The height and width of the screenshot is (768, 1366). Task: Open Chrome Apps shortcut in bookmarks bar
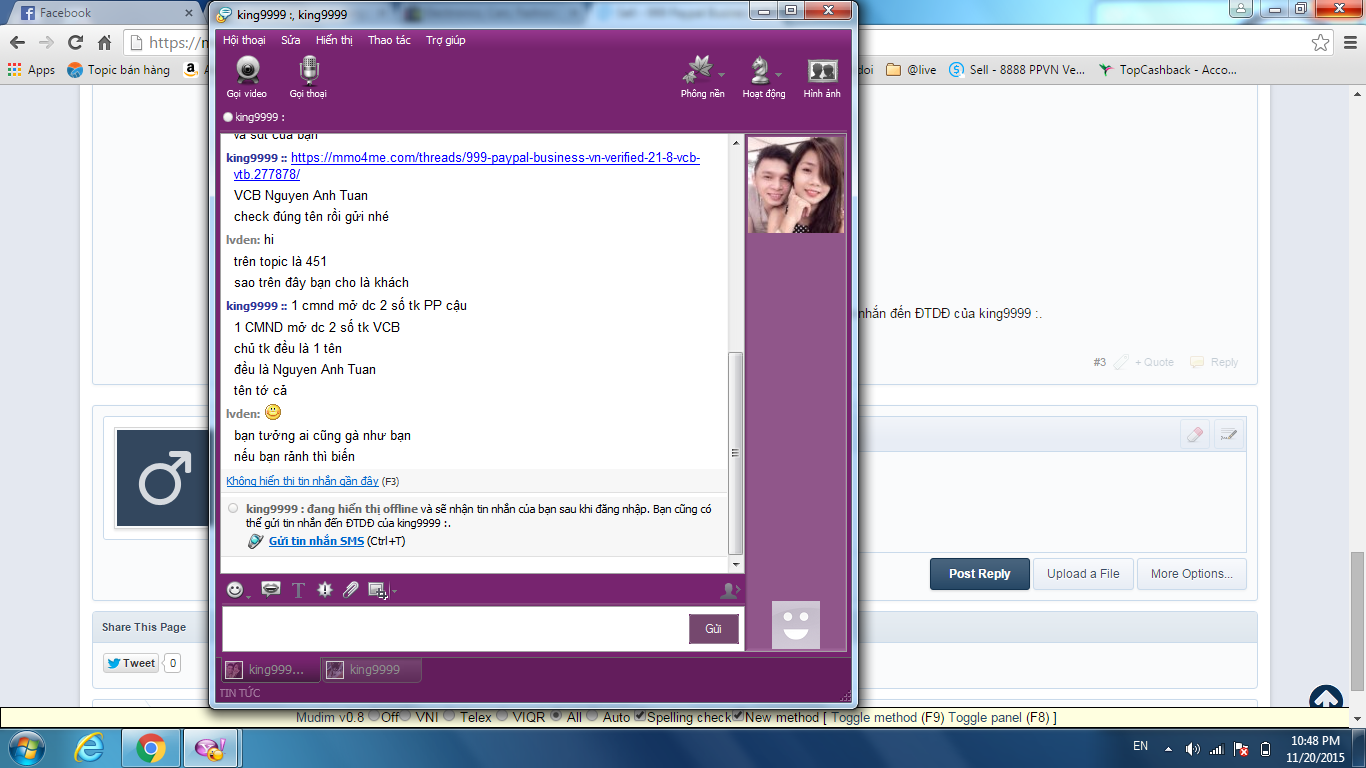click(31, 70)
